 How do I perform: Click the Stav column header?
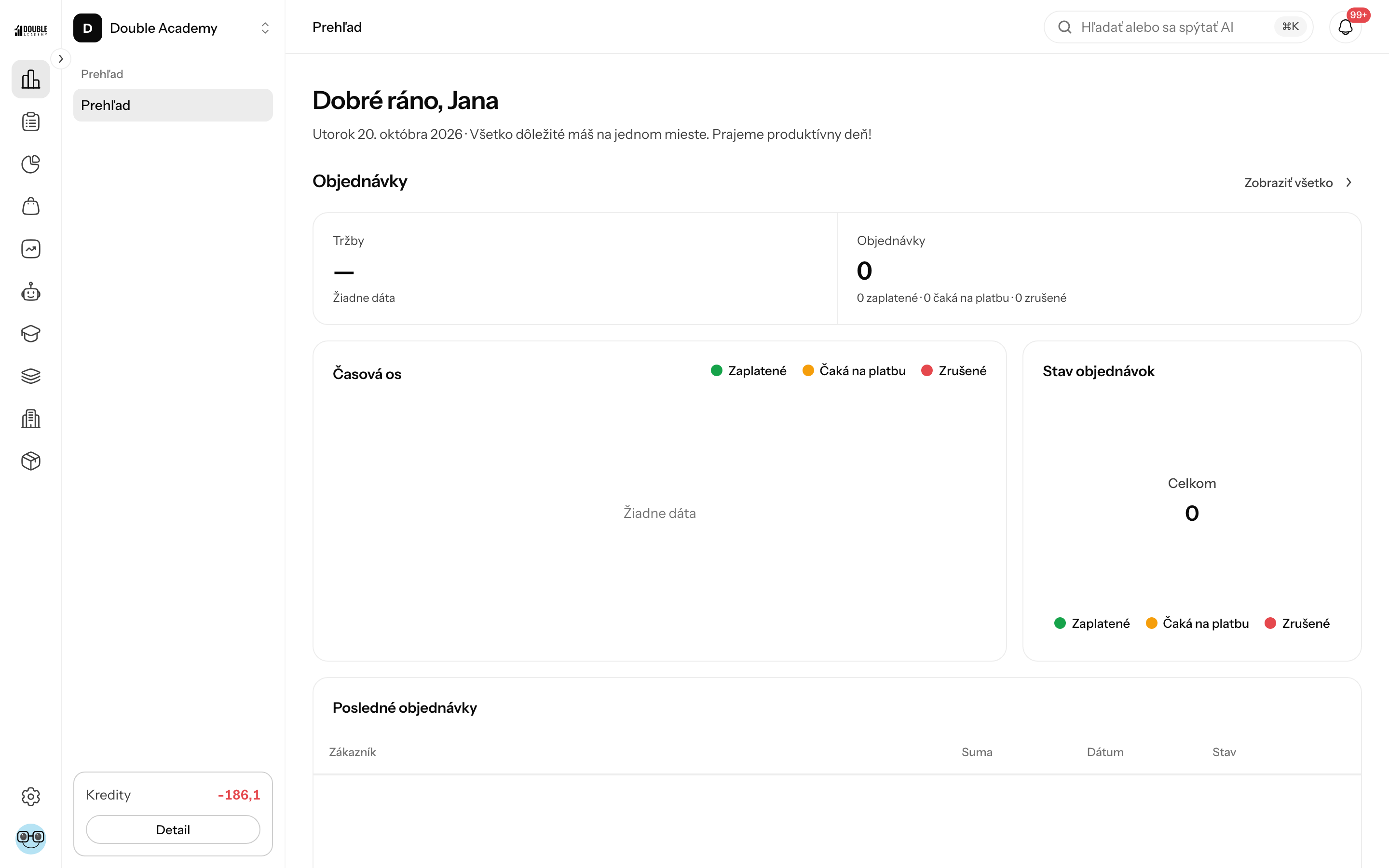tap(1224, 752)
